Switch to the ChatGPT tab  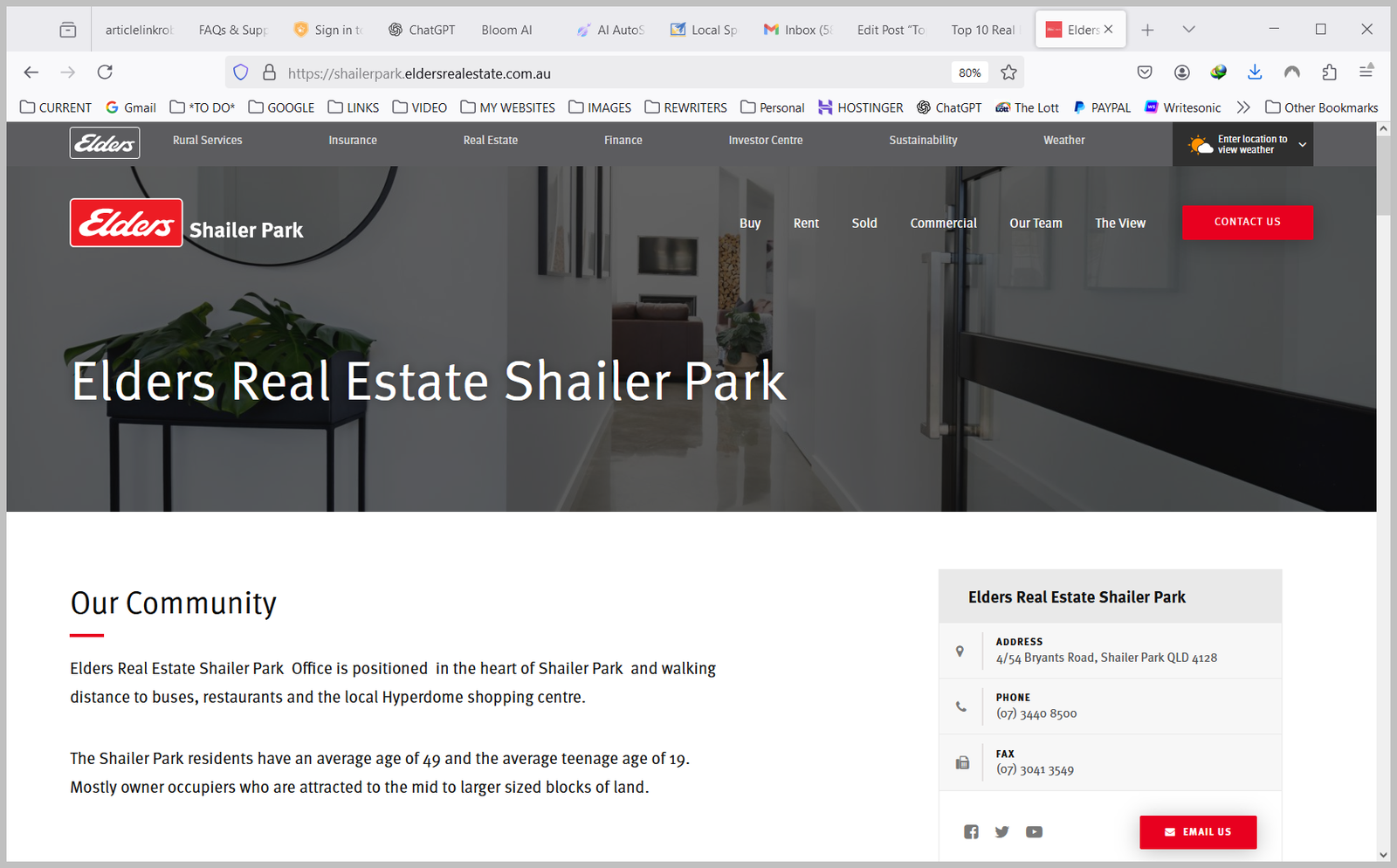pos(422,30)
